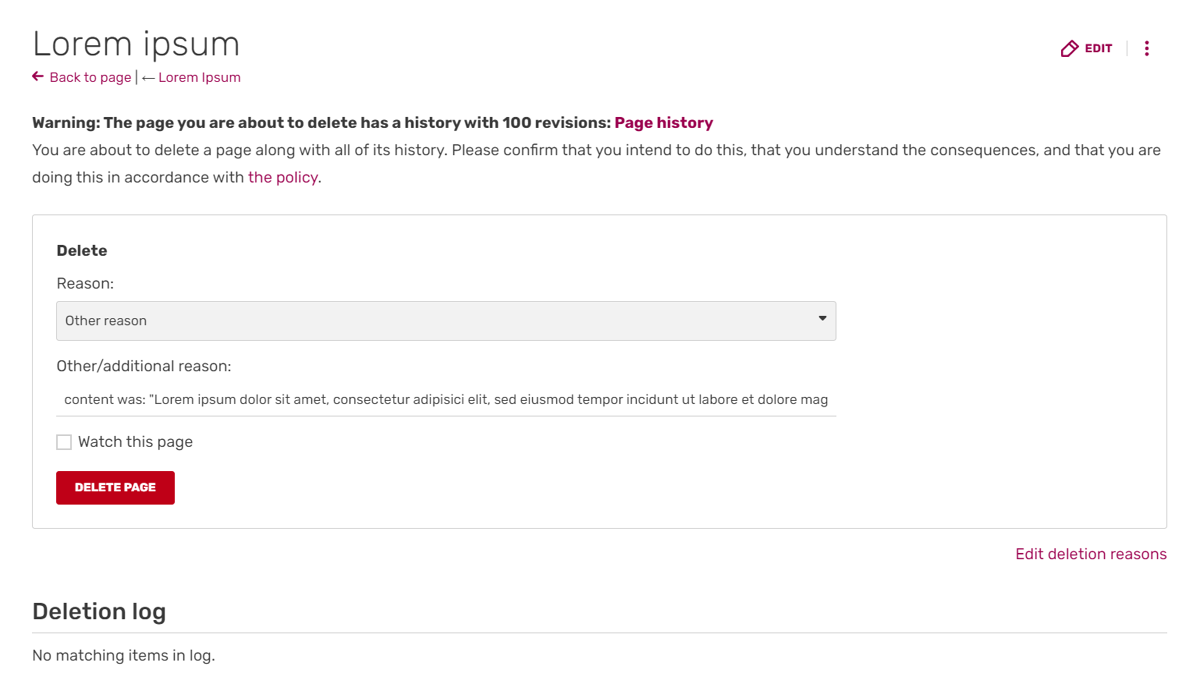
Task: Open the Page history link
Action: pyautogui.click(x=663, y=123)
